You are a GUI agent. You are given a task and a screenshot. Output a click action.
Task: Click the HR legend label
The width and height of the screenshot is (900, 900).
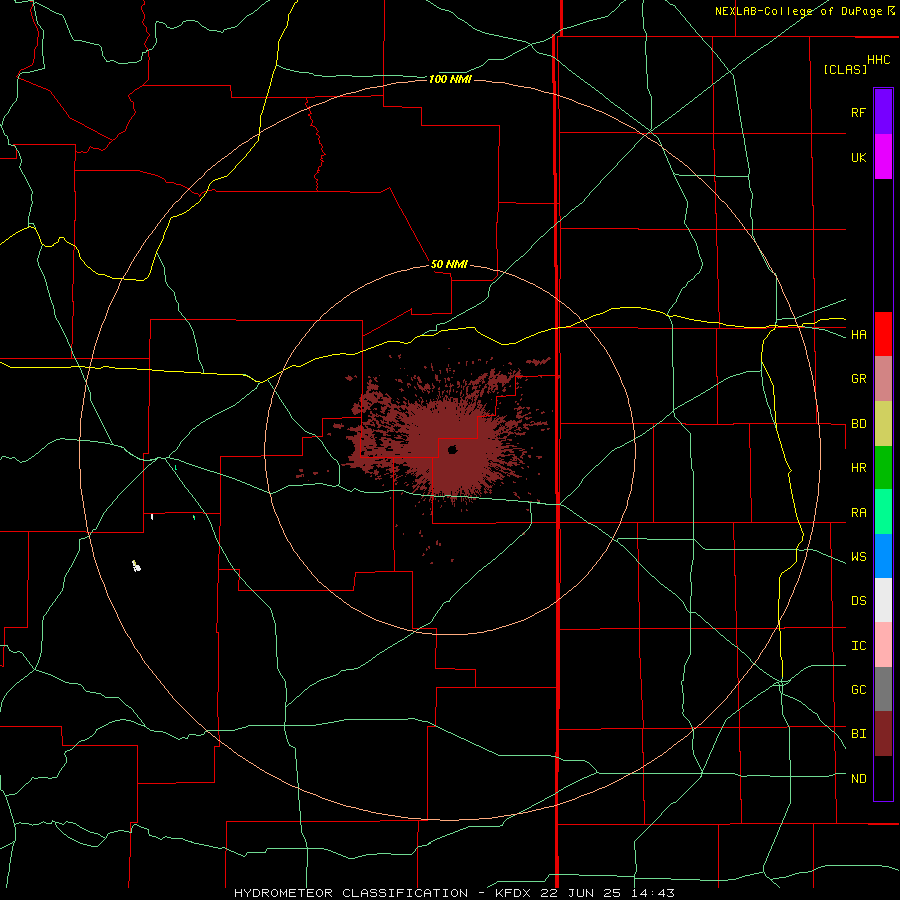[858, 468]
